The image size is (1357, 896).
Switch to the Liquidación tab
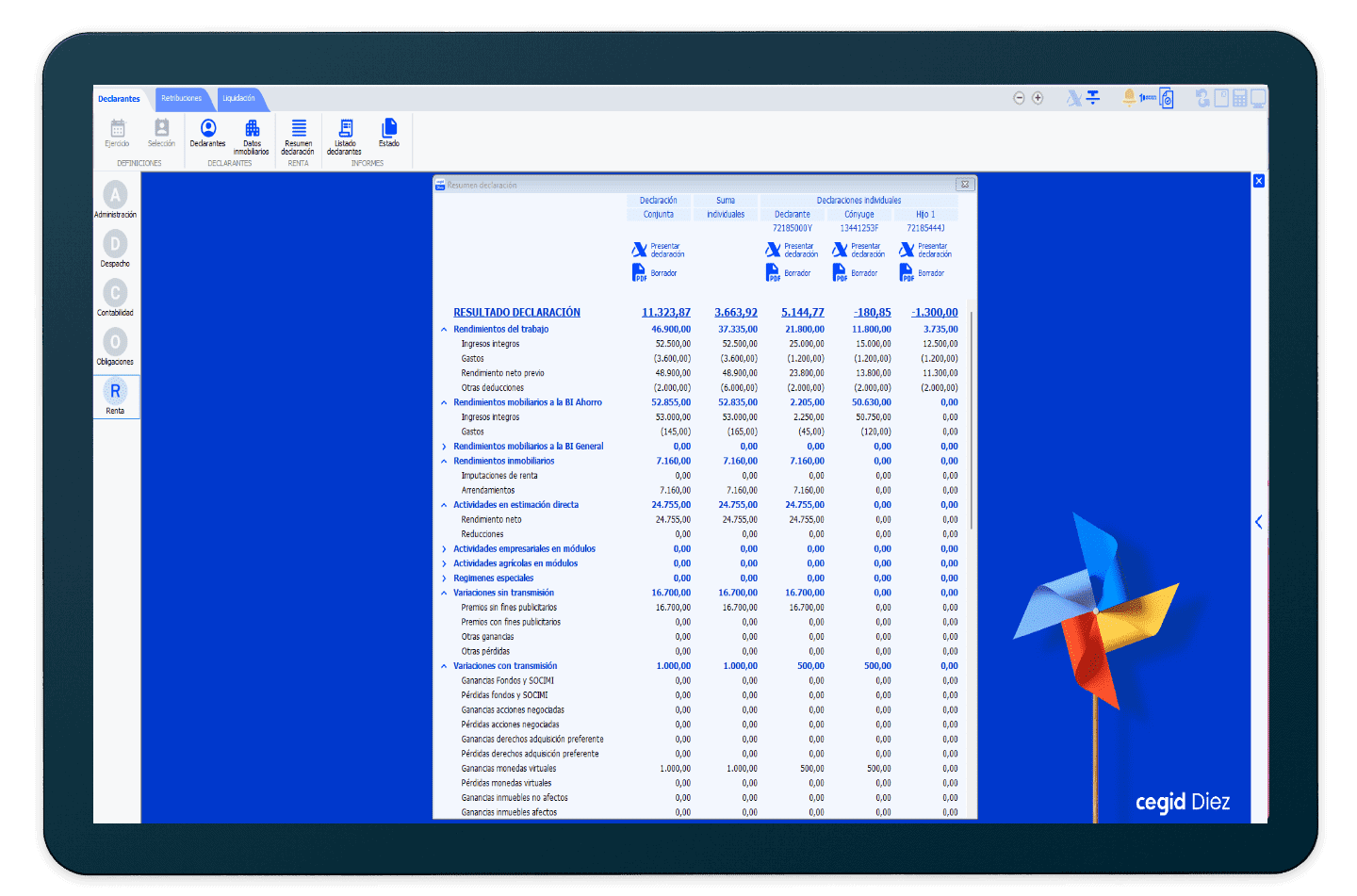238,99
